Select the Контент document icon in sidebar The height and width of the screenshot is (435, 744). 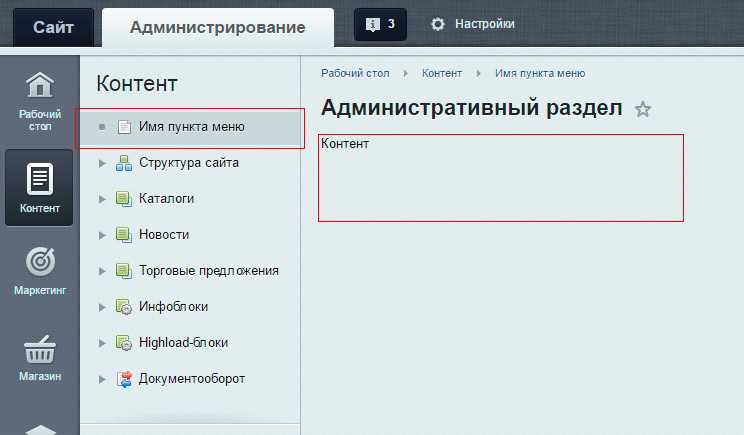point(40,179)
